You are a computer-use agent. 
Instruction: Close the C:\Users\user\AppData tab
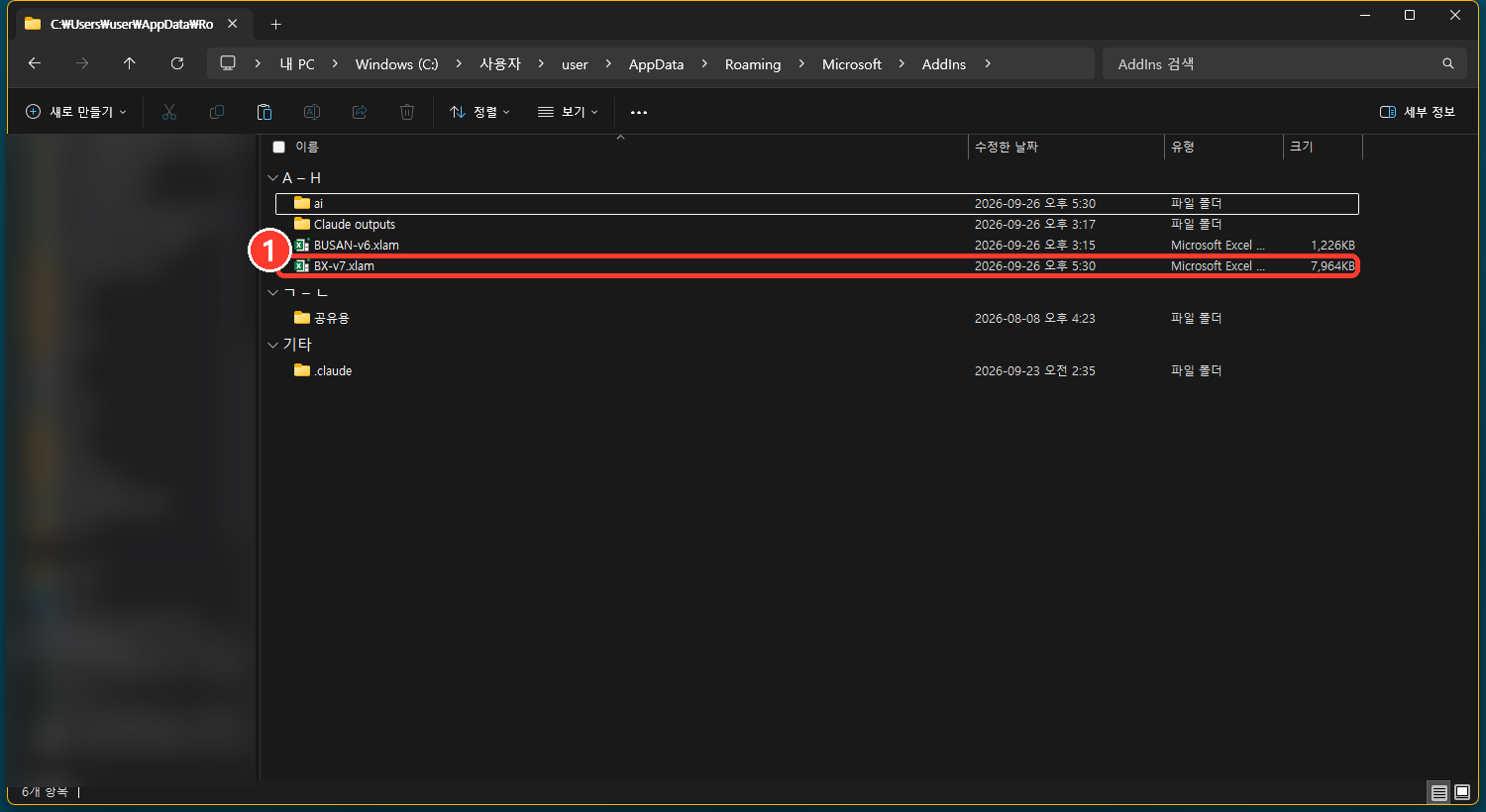[232, 24]
